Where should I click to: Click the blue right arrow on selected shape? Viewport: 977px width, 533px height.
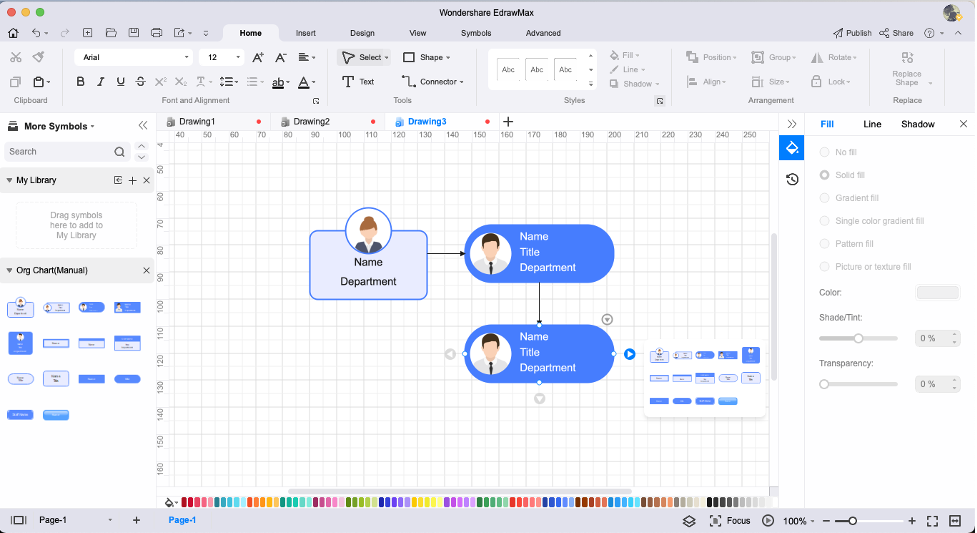[x=630, y=354]
